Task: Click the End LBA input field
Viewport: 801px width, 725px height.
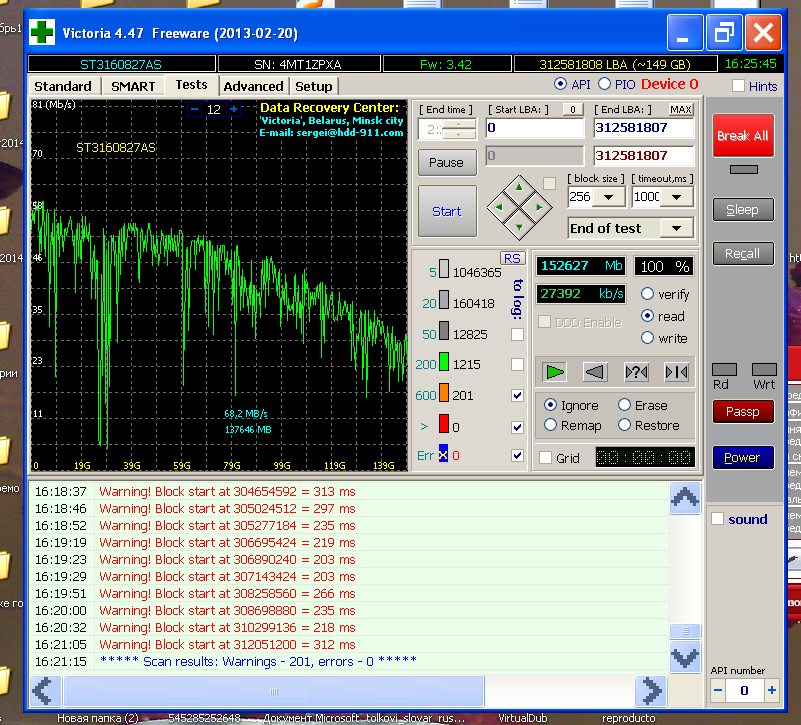Action: pyautogui.click(x=644, y=128)
